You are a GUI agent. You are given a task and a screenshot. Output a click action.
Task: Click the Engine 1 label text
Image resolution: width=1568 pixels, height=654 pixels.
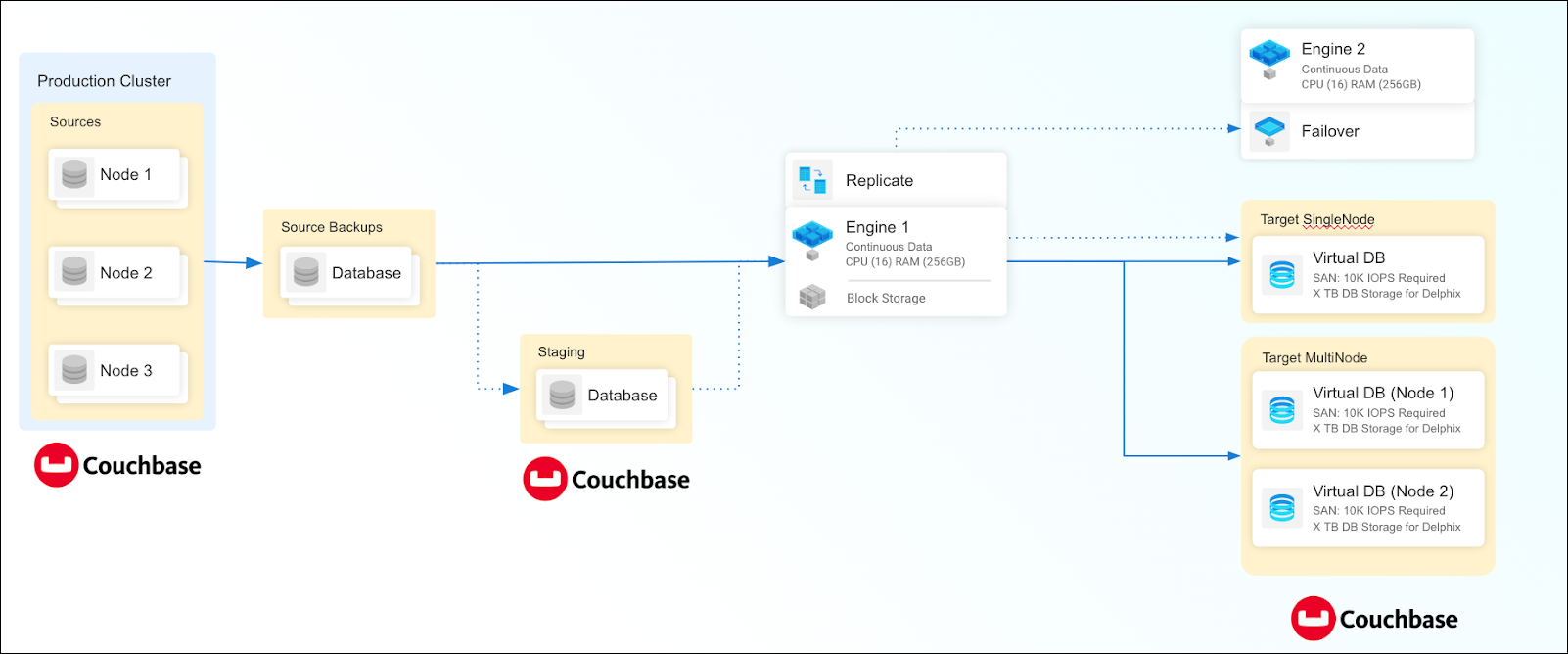coord(877,227)
